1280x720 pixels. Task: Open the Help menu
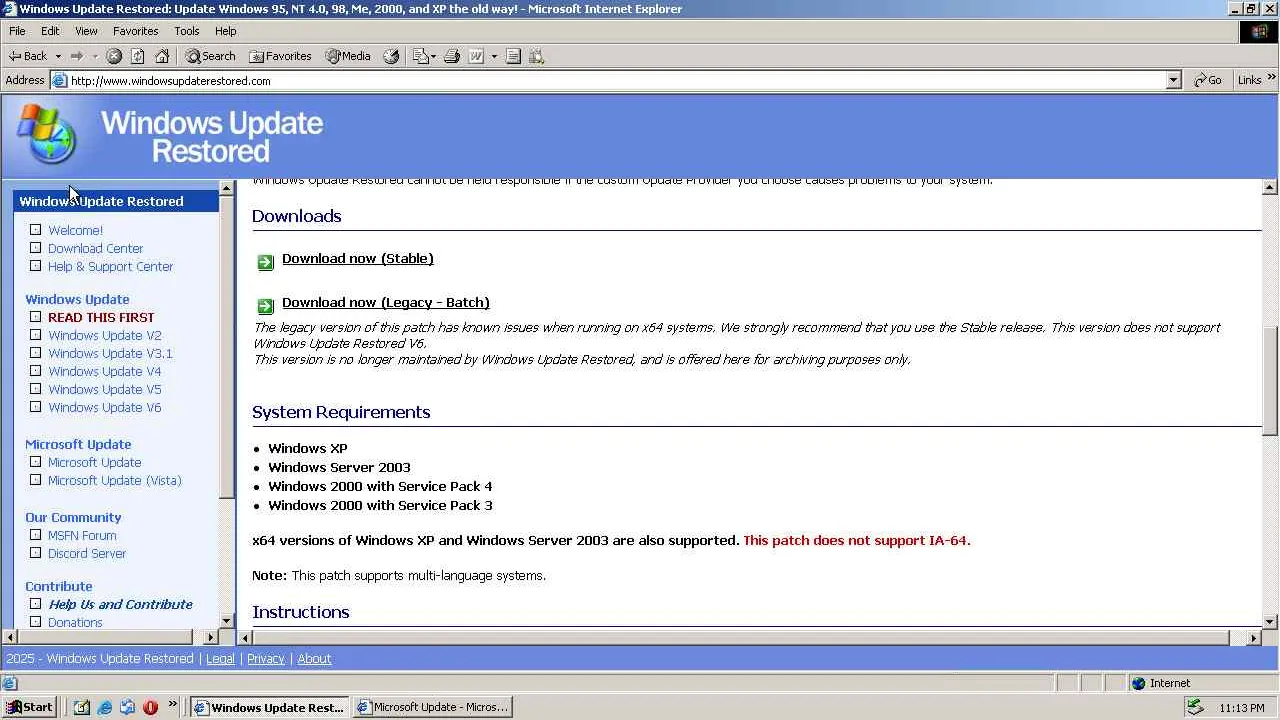[225, 31]
